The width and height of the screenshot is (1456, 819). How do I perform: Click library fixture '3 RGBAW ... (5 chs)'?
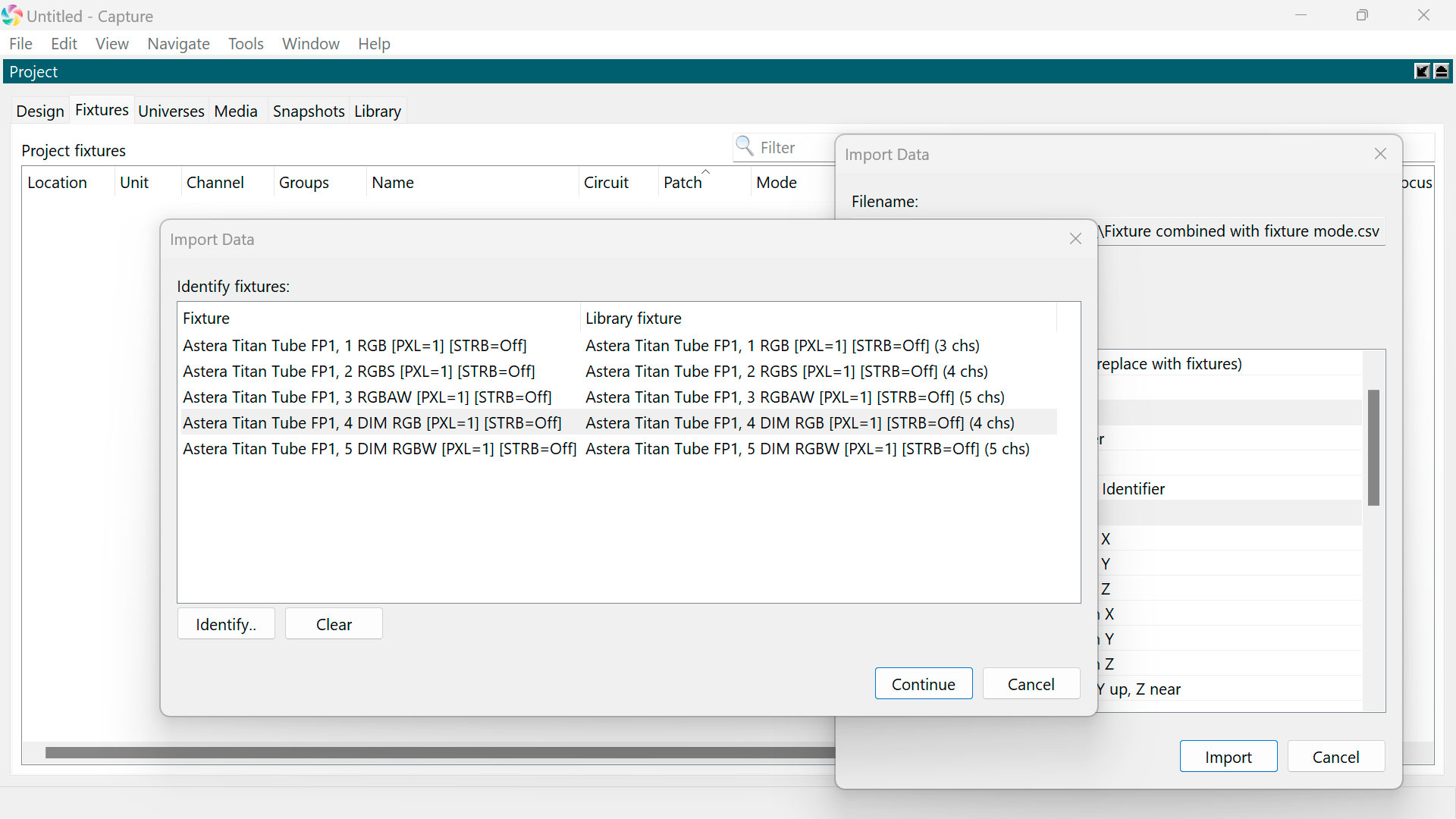click(795, 397)
